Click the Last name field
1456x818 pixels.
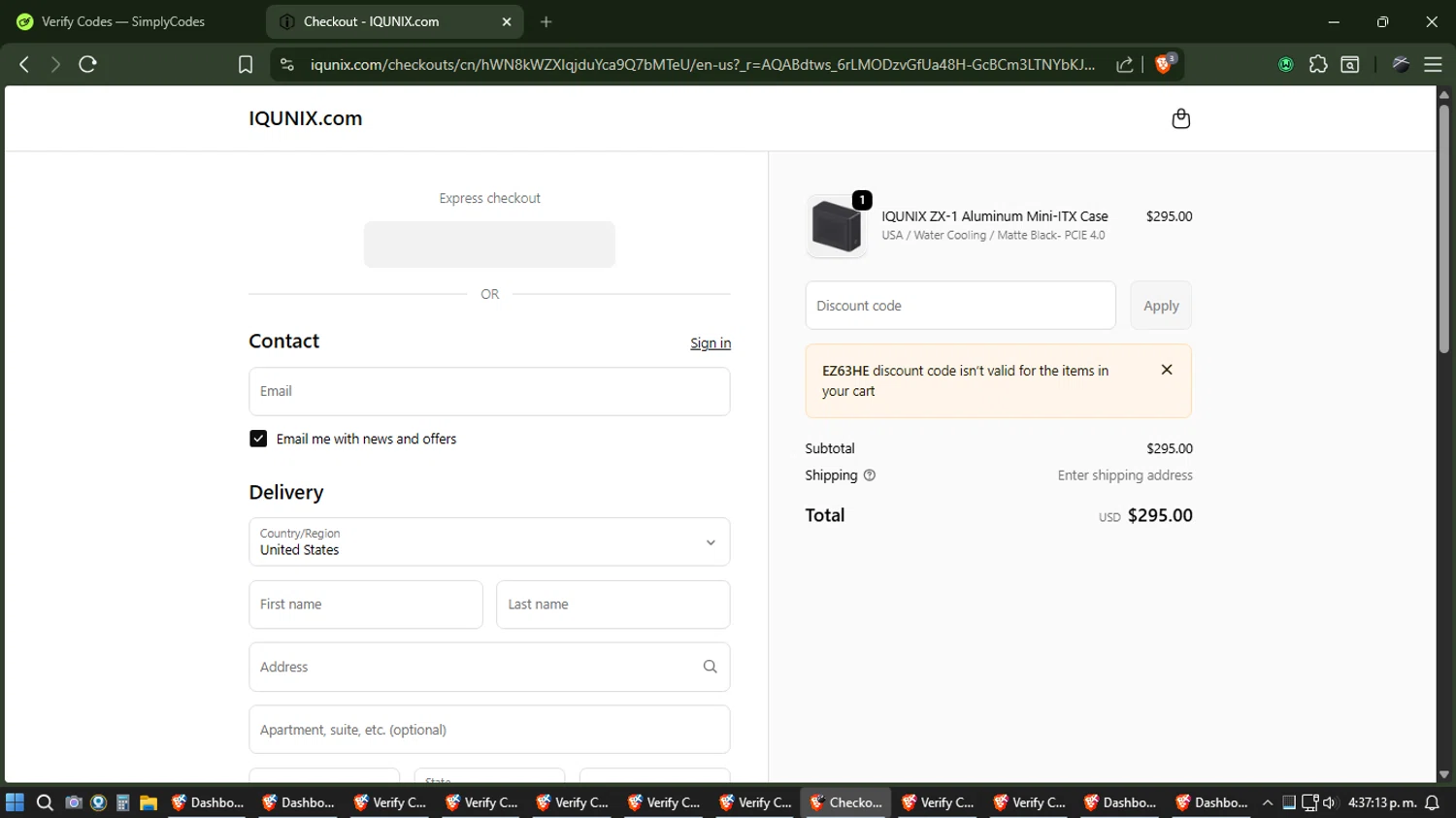[x=613, y=605]
